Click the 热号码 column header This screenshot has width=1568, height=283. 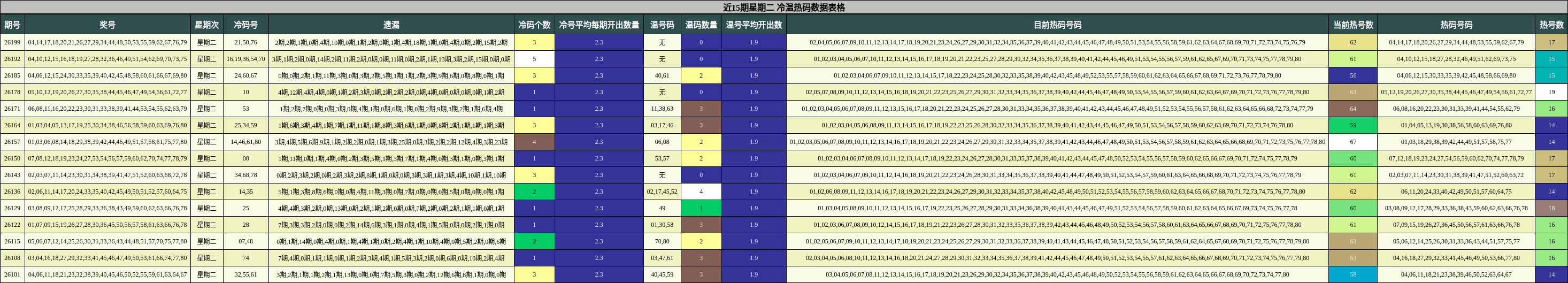tap(1456, 25)
